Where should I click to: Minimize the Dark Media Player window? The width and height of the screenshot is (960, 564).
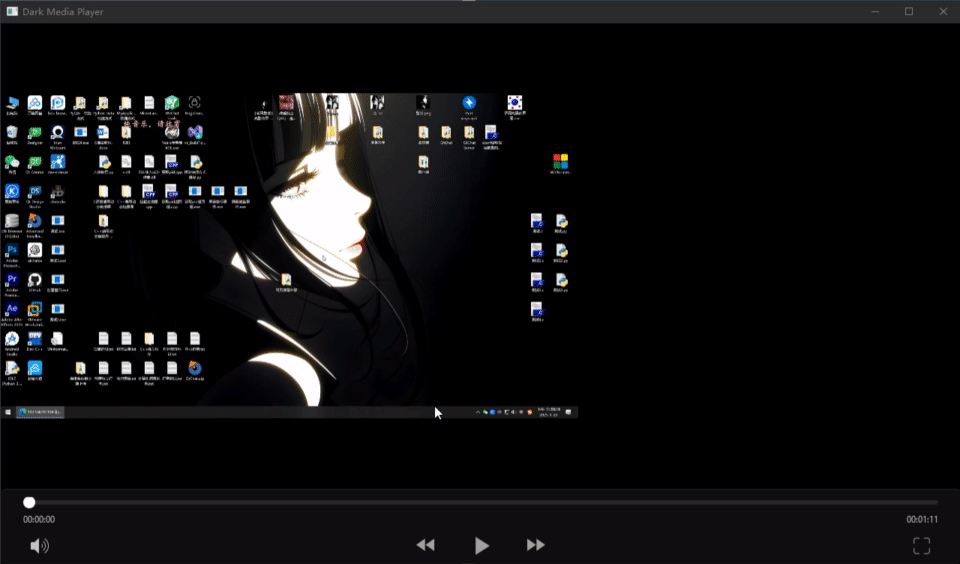click(876, 12)
